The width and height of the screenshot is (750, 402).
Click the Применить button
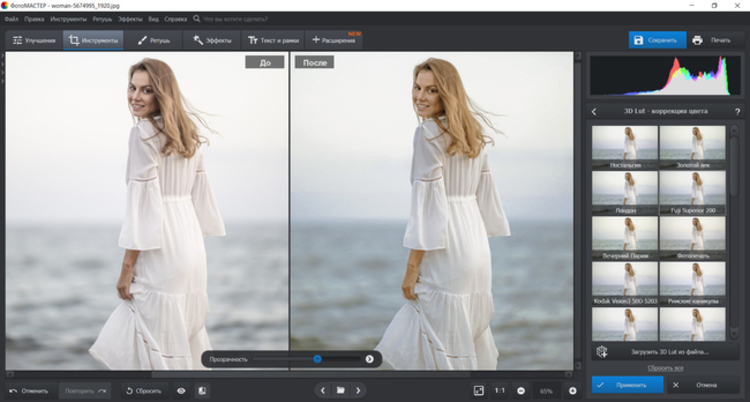click(x=626, y=384)
